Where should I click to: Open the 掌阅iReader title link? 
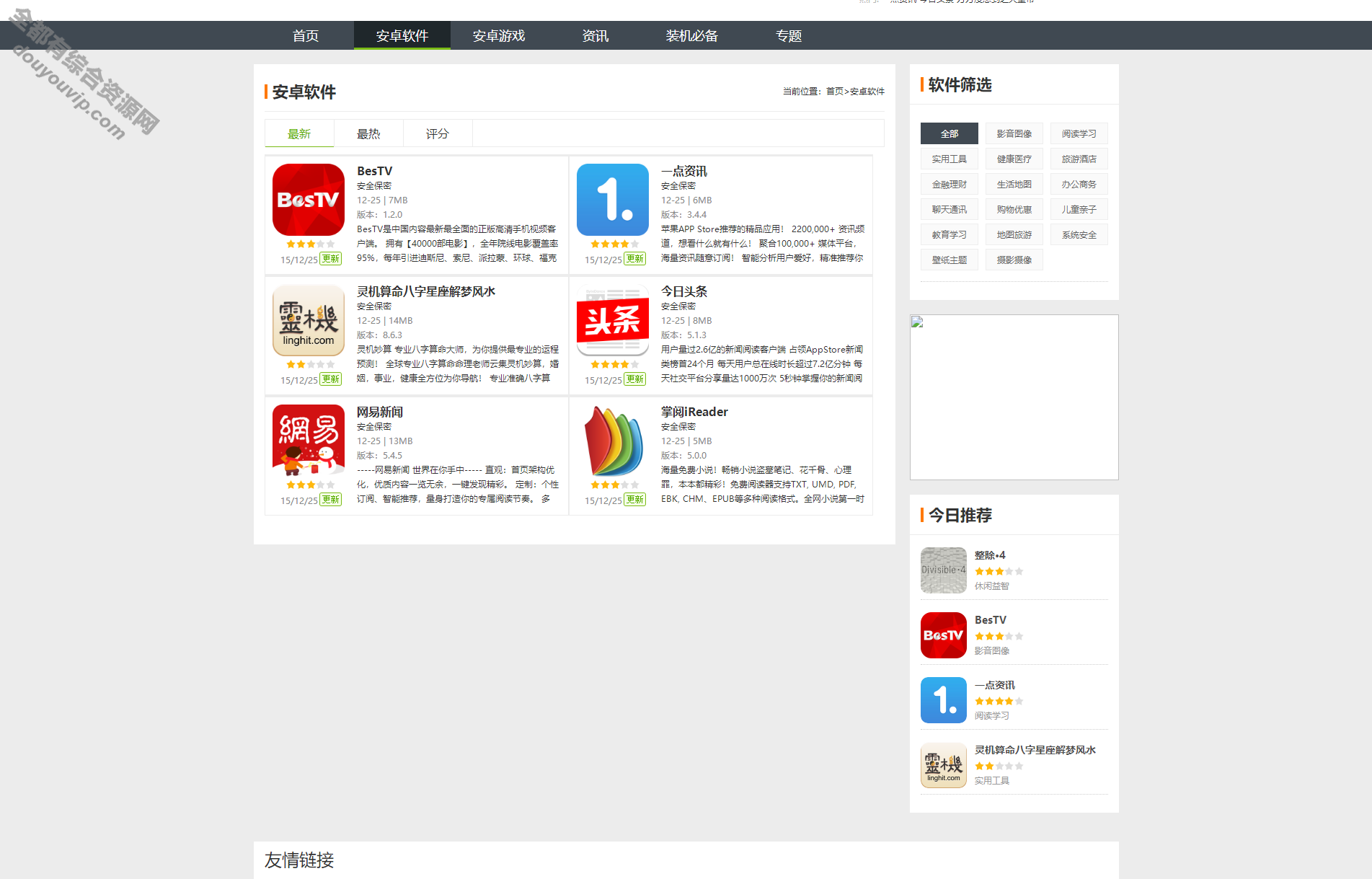694,412
